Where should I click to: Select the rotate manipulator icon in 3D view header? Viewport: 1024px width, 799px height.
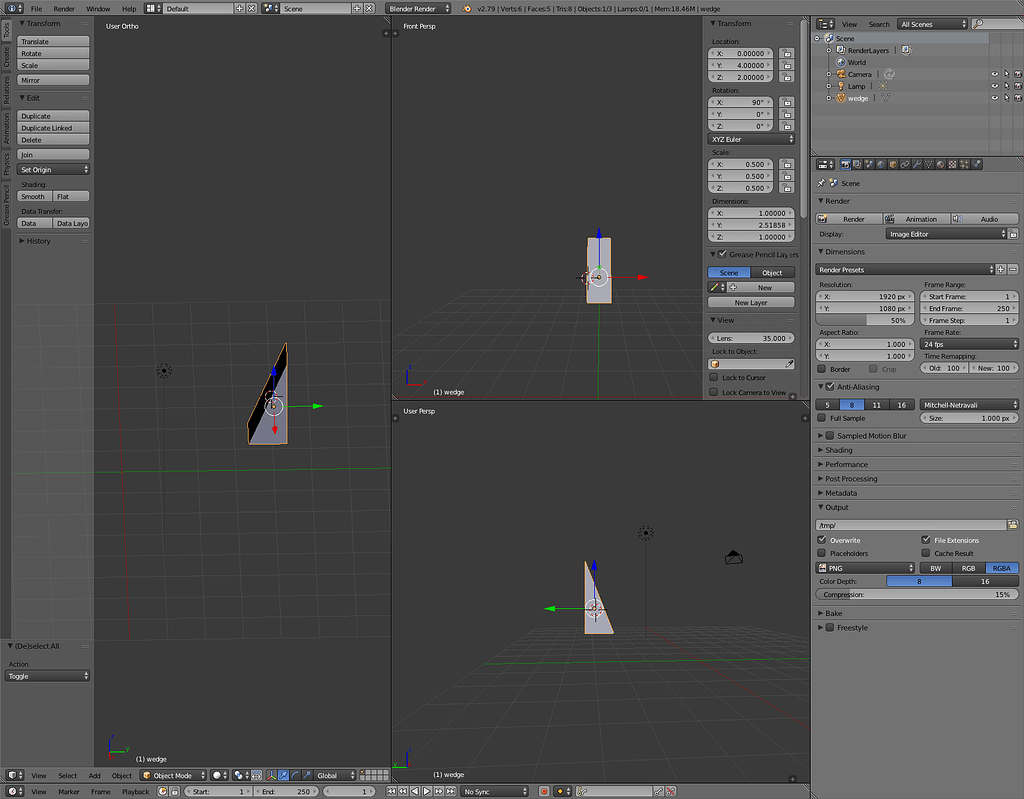pos(295,775)
